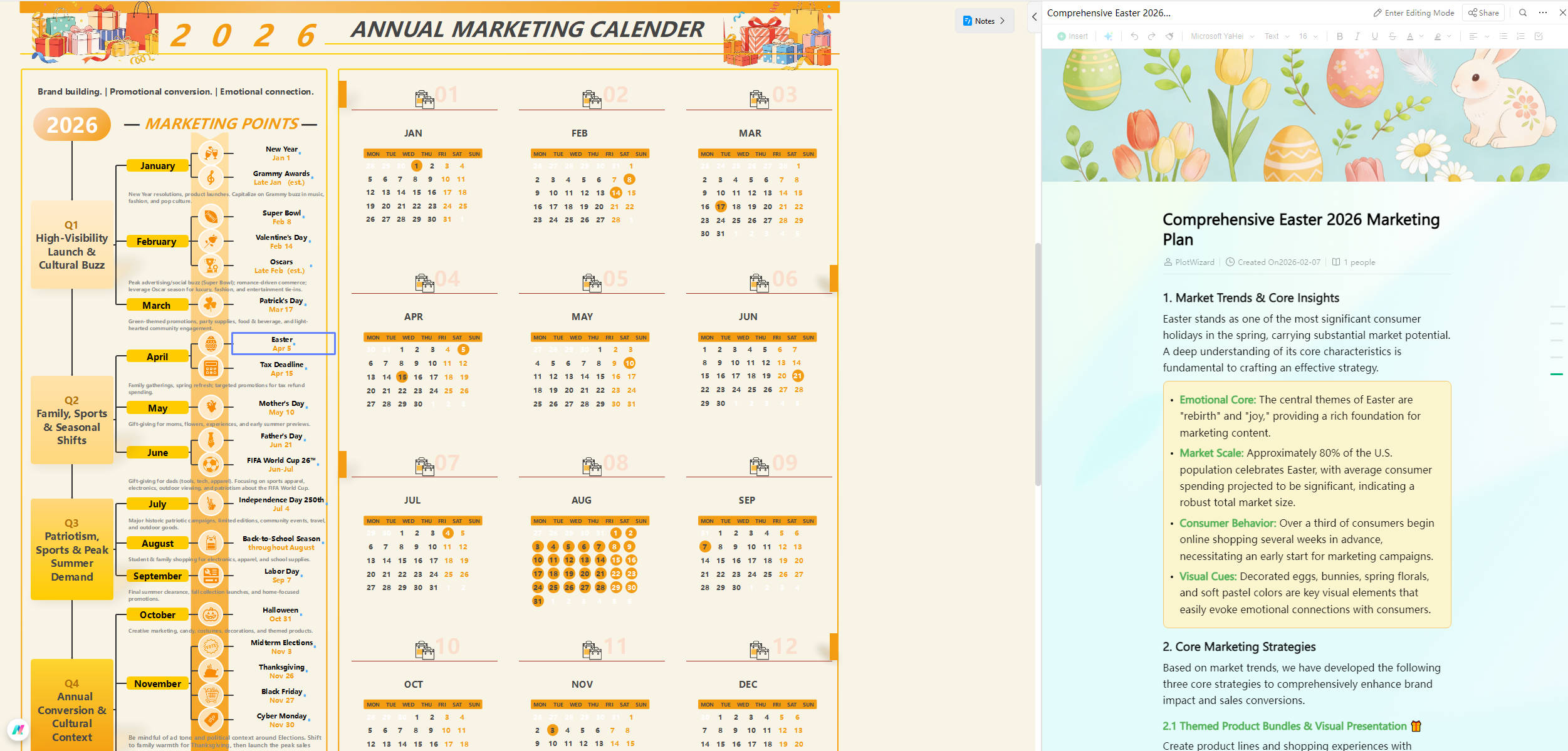Click Enter Editing Mode
1568x751 pixels.
click(x=1414, y=12)
